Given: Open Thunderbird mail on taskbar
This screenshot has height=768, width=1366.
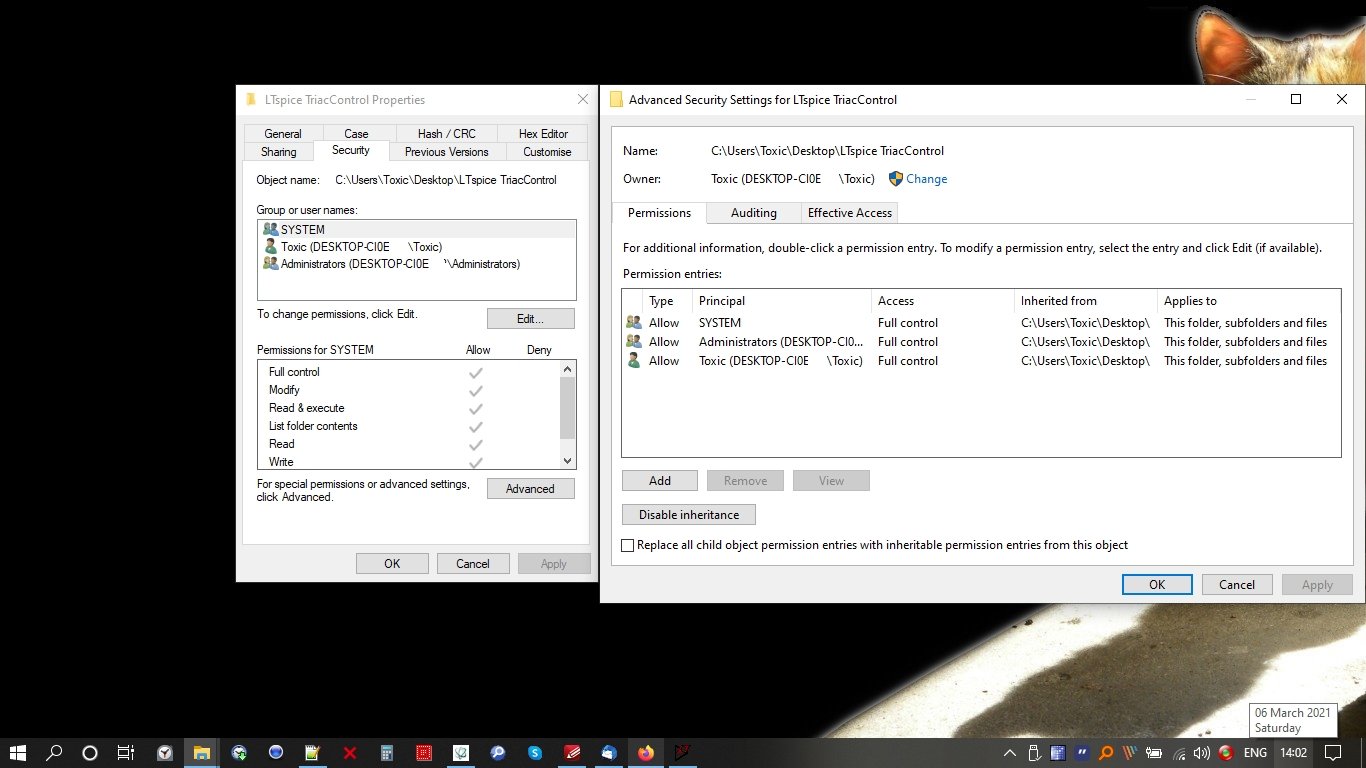Looking at the screenshot, I should (x=609, y=752).
